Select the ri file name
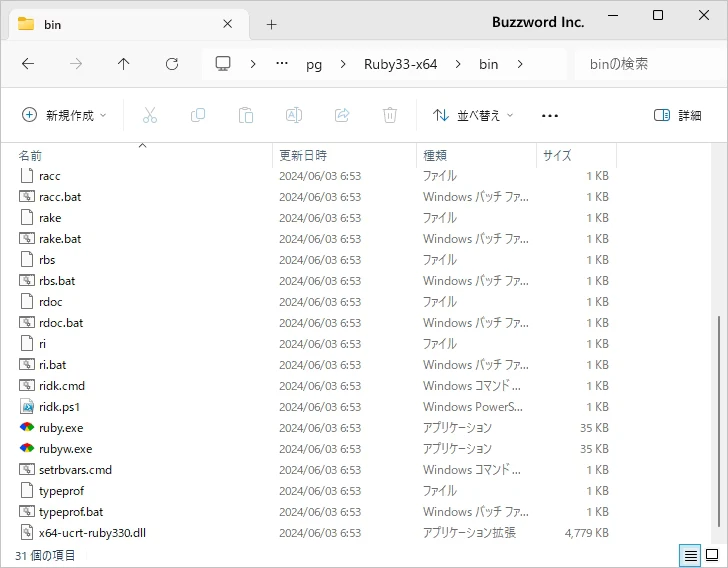The width and height of the screenshot is (728, 568). pos(42,344)
